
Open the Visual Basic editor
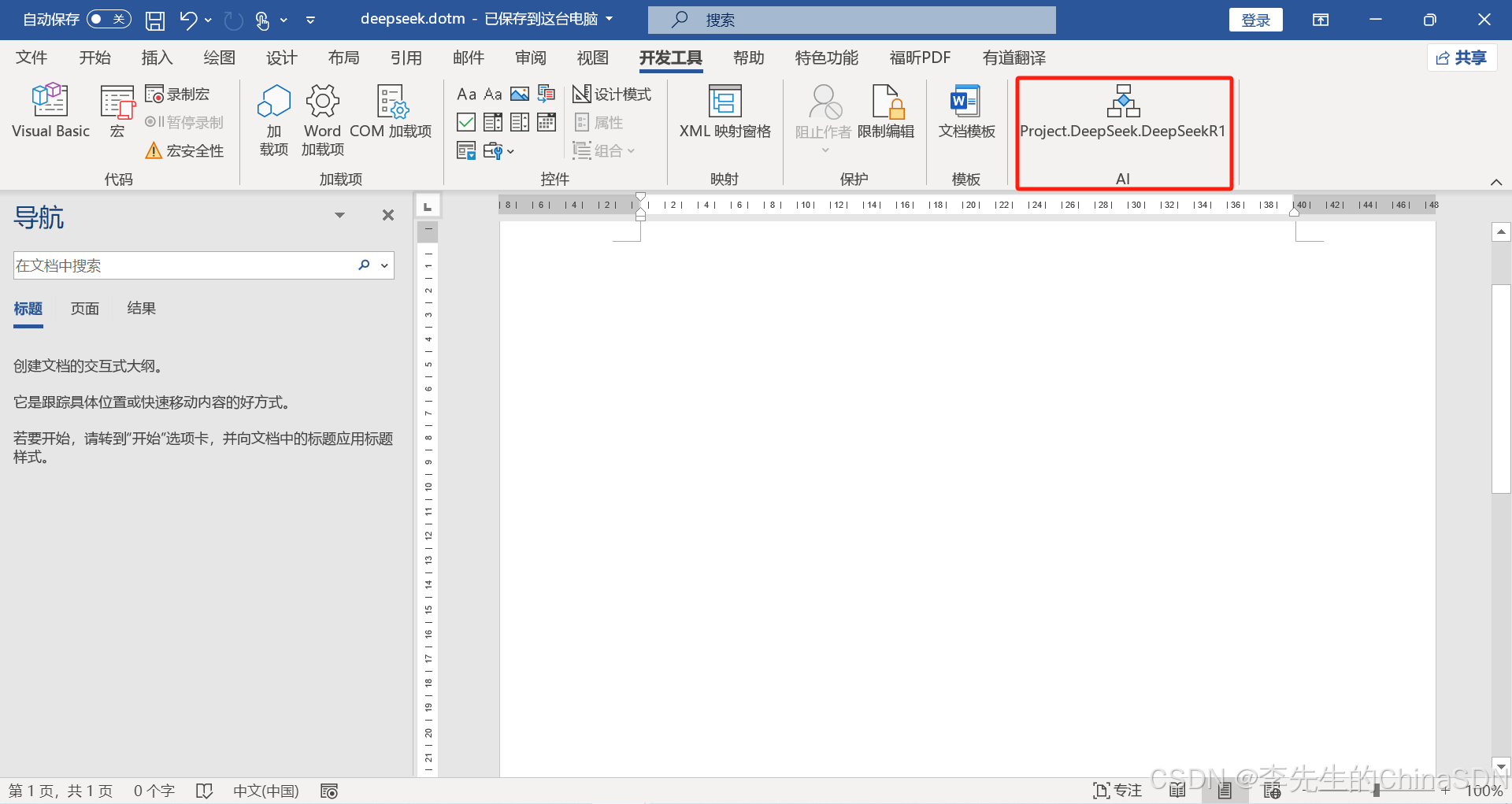tap(50, 111)
